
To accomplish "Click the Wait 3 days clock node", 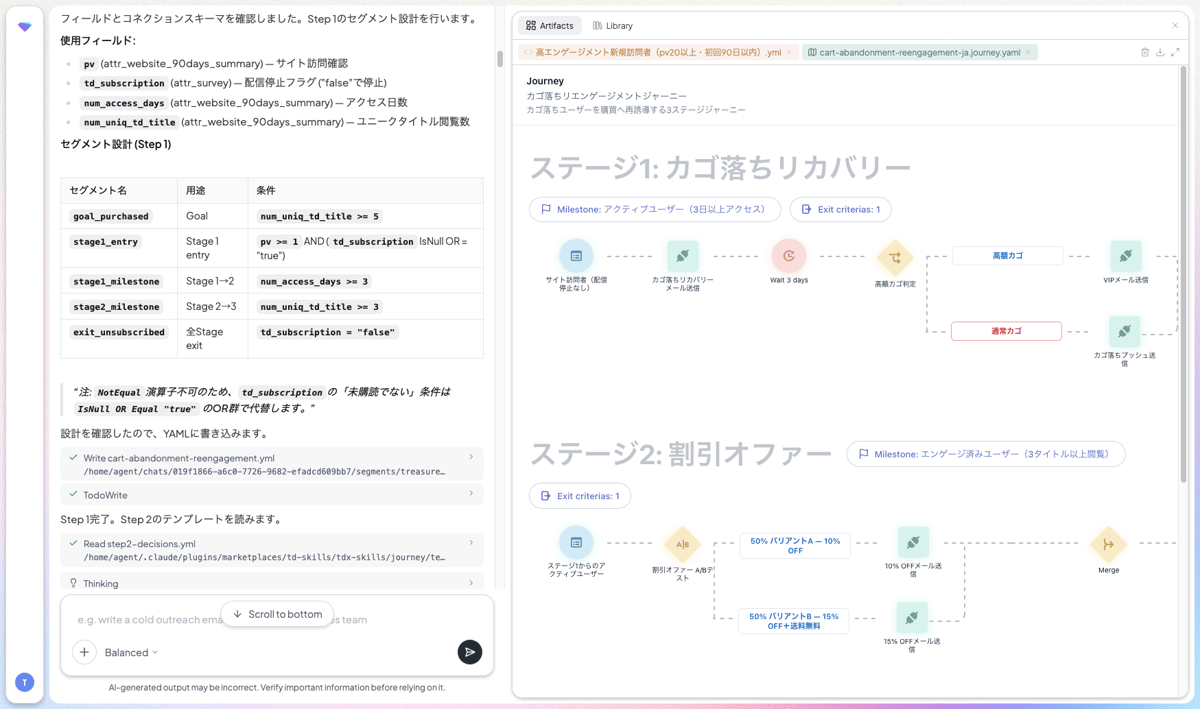I will coord(788,256).
